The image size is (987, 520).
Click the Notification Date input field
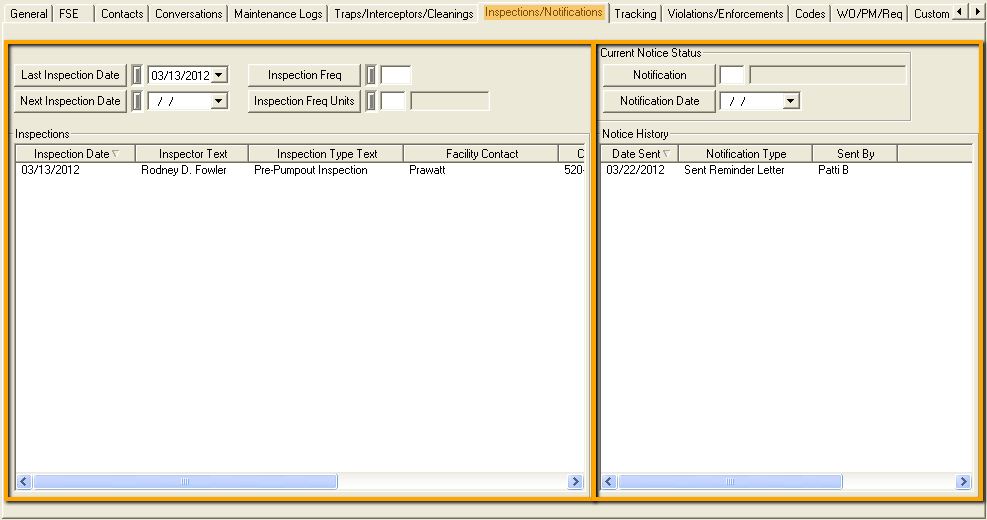tap(752, 101)
